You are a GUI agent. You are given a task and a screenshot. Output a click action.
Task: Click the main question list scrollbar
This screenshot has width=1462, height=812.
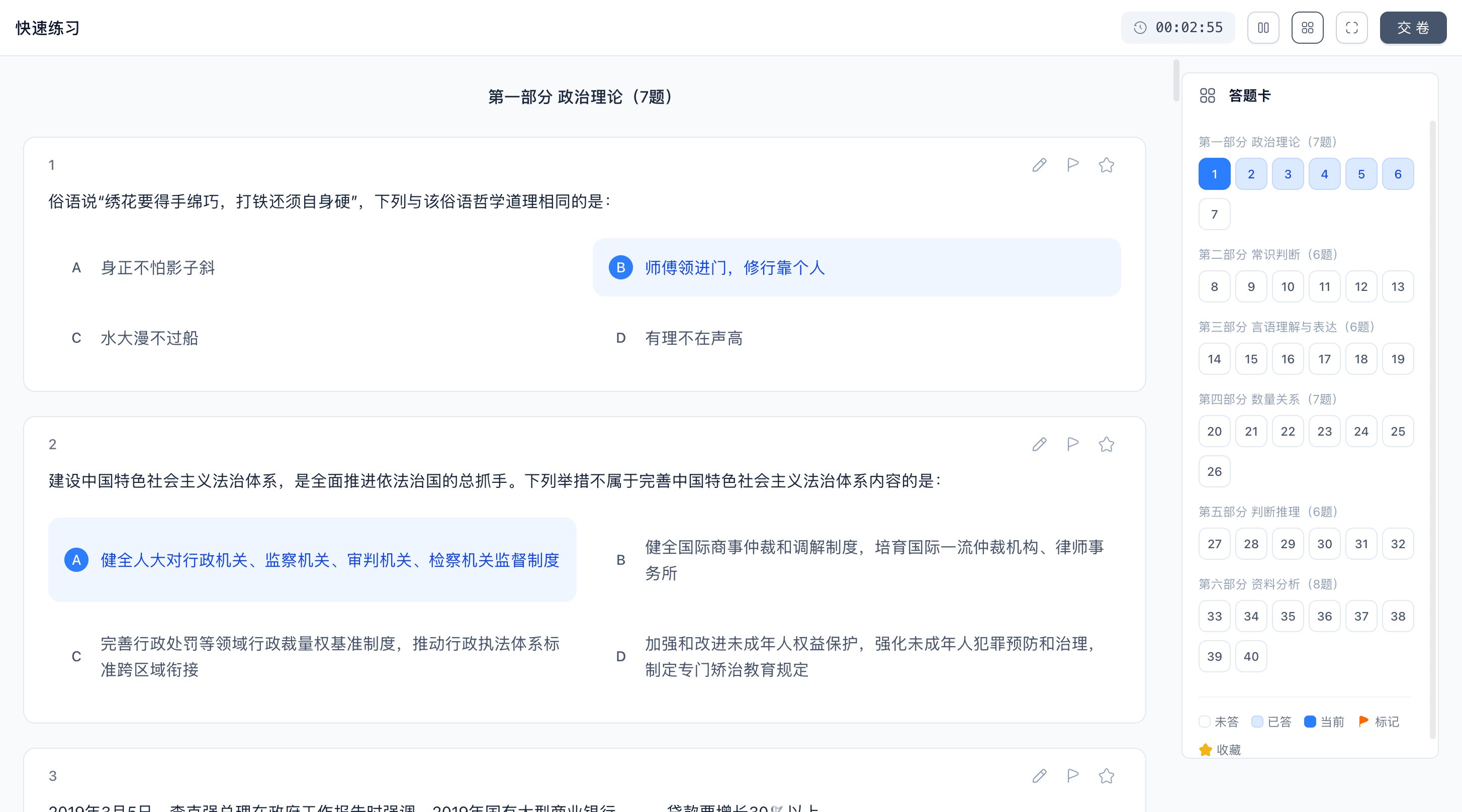click(1176, 80)
